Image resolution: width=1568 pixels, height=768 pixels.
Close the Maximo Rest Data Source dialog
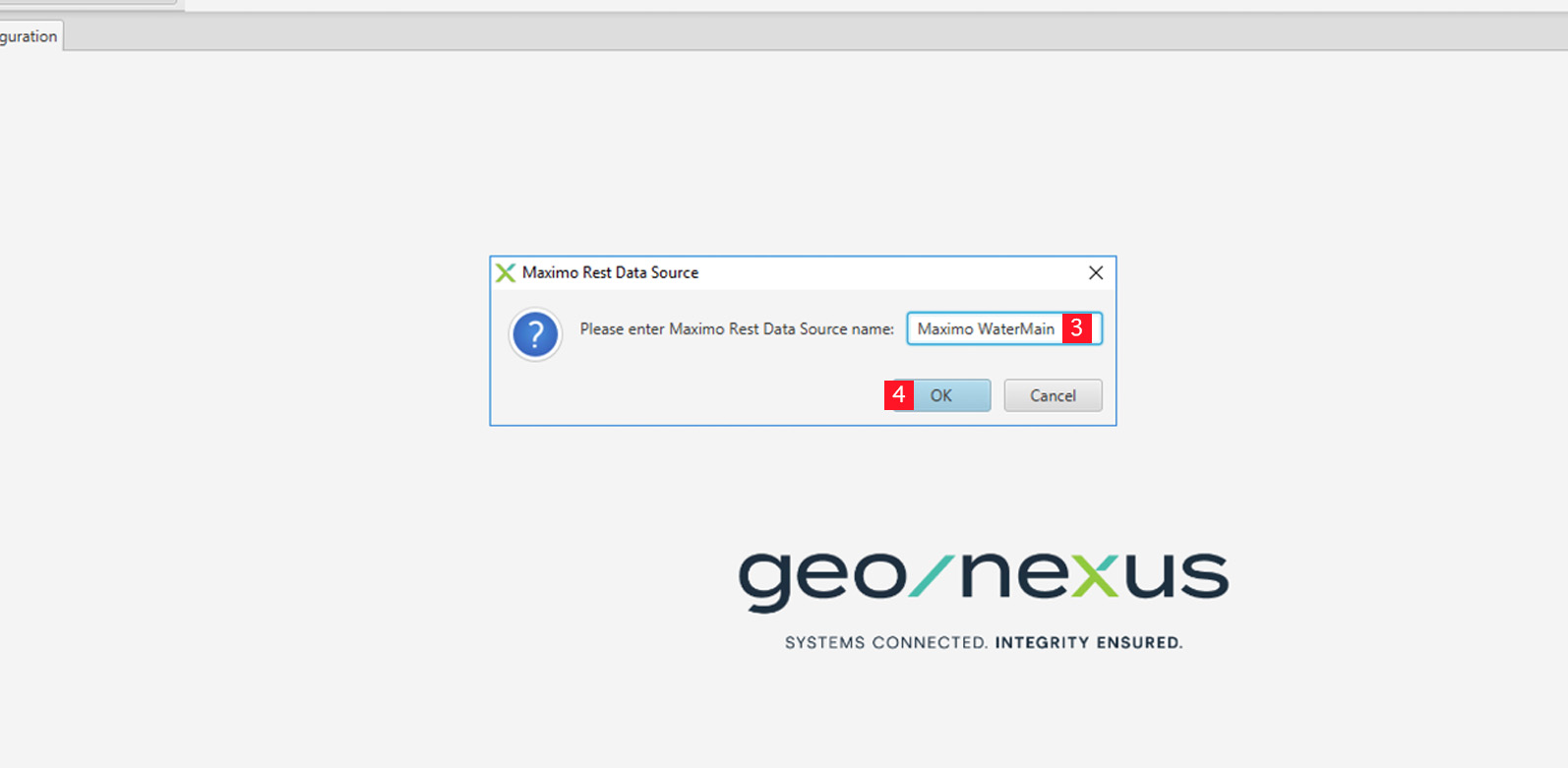click(1096, 272)
